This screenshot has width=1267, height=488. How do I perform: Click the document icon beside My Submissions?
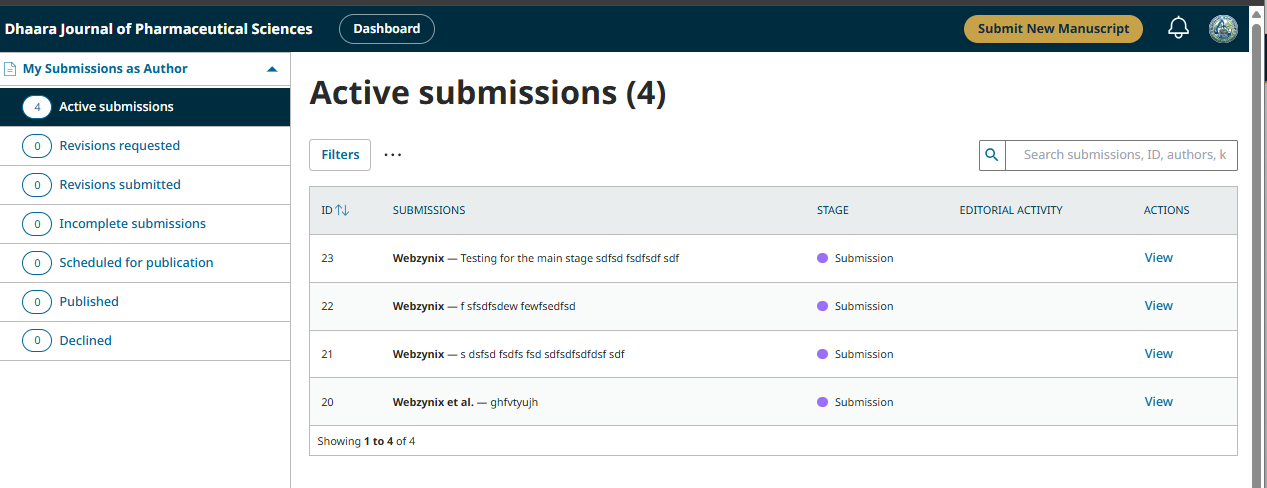click(x=10, y=69)
